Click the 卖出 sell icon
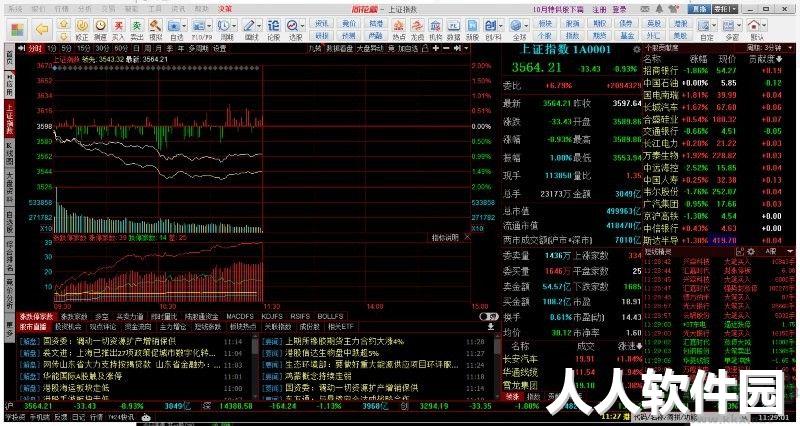Image resolution: width=800 pixels, height=426 pixels. 137,29
